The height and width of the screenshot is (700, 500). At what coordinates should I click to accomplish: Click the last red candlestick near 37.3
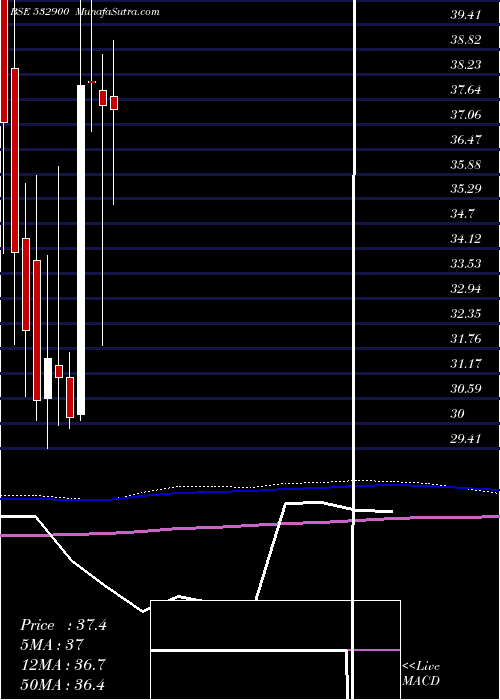(x=114, y=103)
